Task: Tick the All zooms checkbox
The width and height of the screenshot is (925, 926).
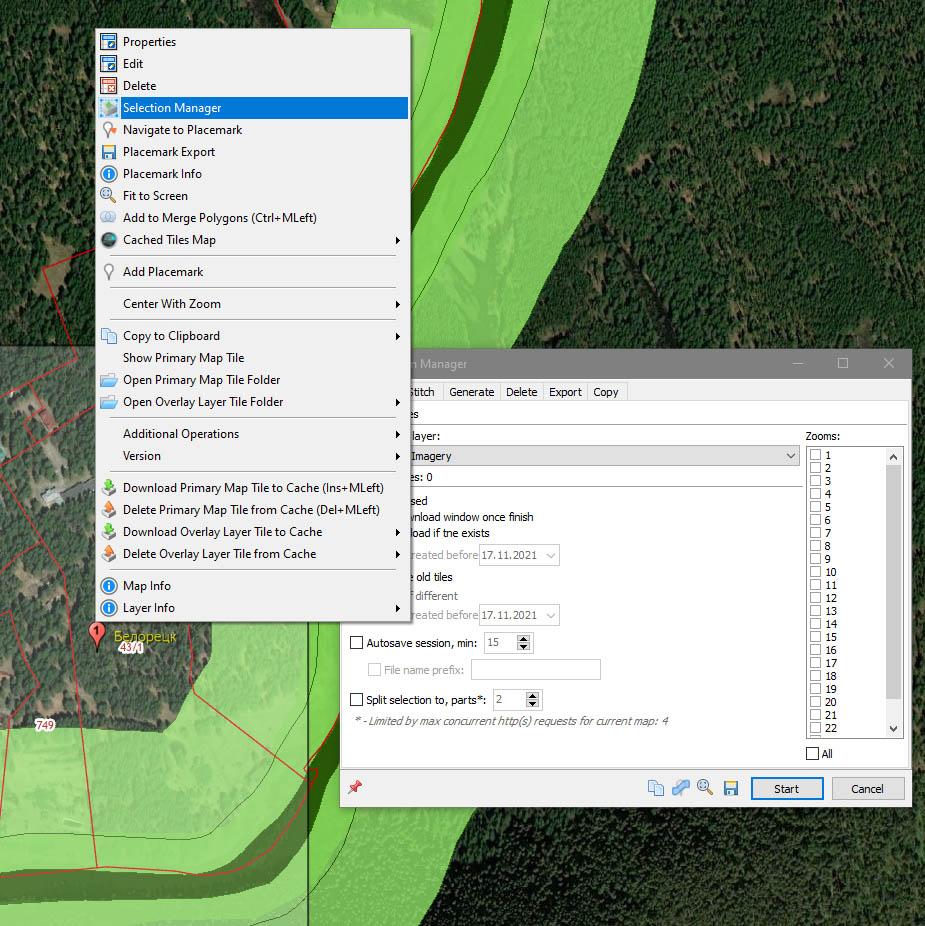Action: [813, 754]
